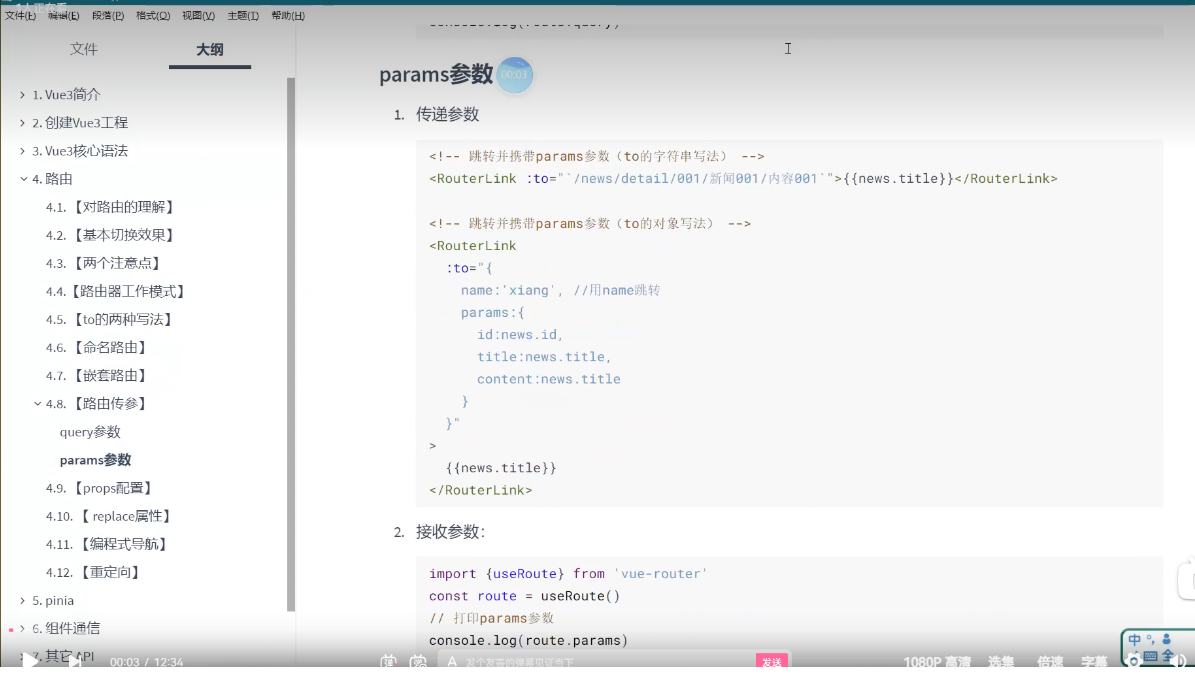The width and height of the screenshot is (1195, 680).
Task: Toggle the danmaku display icon
Action: [x=389, y=661]
